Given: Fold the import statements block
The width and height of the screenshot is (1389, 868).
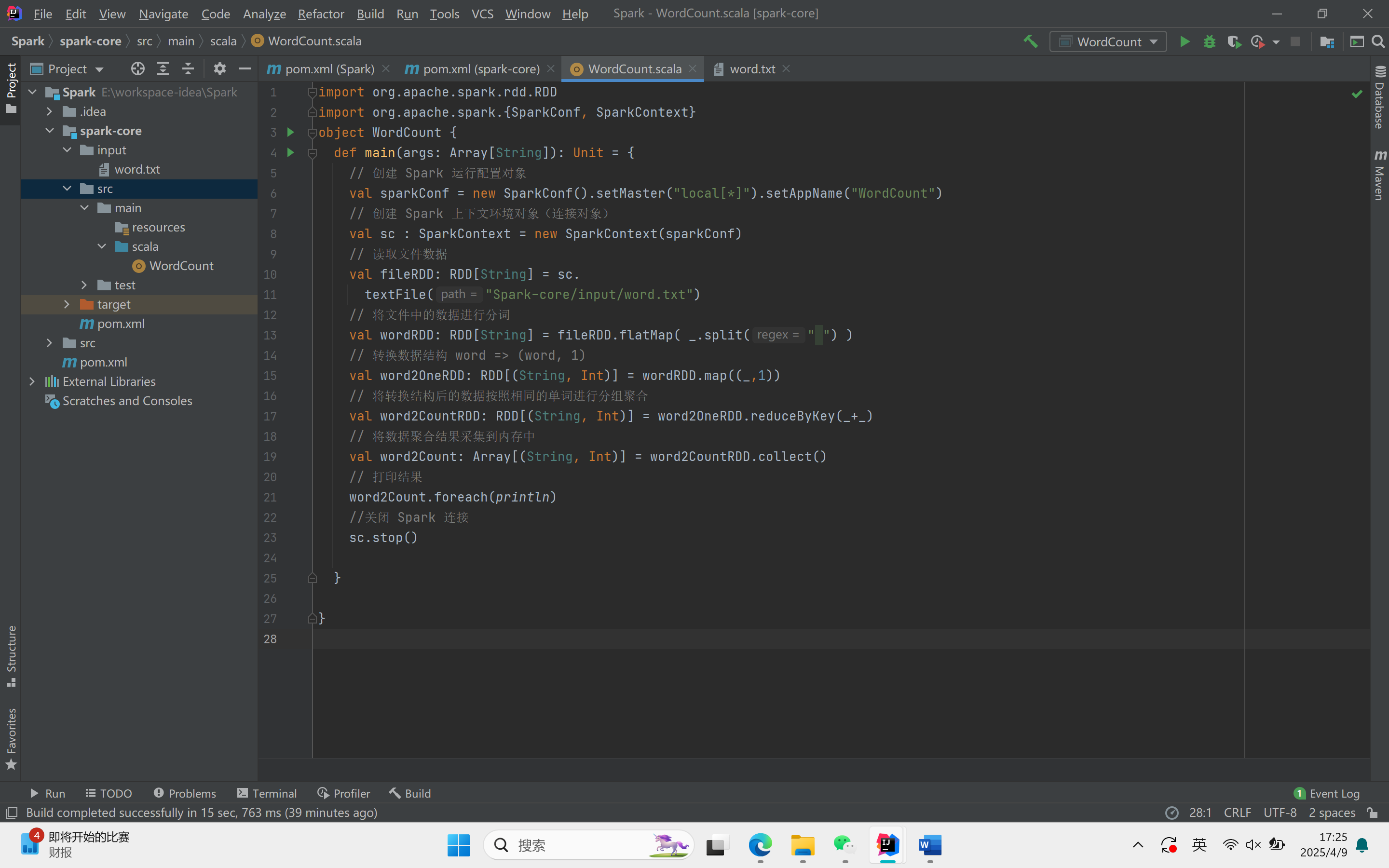Looking at the screenshot, I should point(313,92).
